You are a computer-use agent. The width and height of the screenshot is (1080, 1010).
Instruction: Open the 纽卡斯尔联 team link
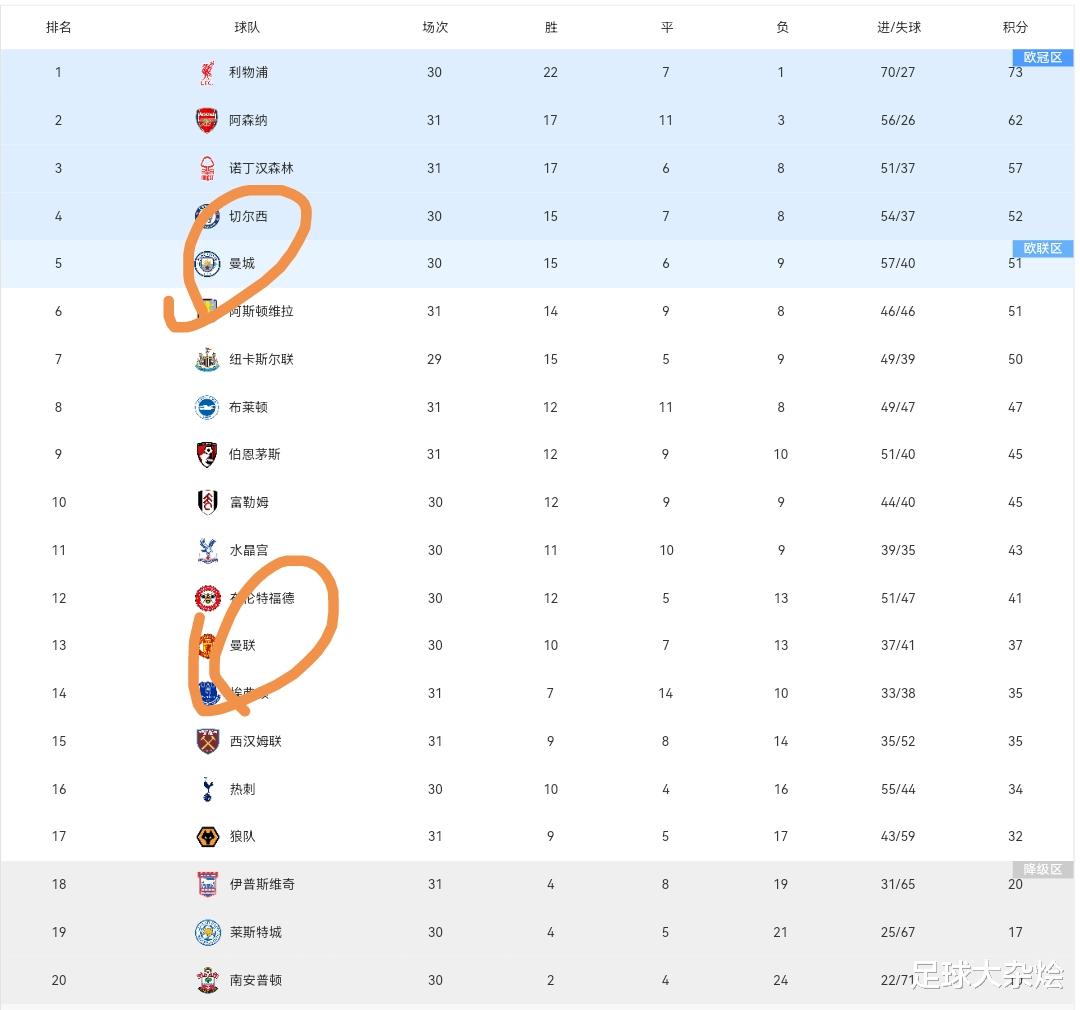pos(262,359)
